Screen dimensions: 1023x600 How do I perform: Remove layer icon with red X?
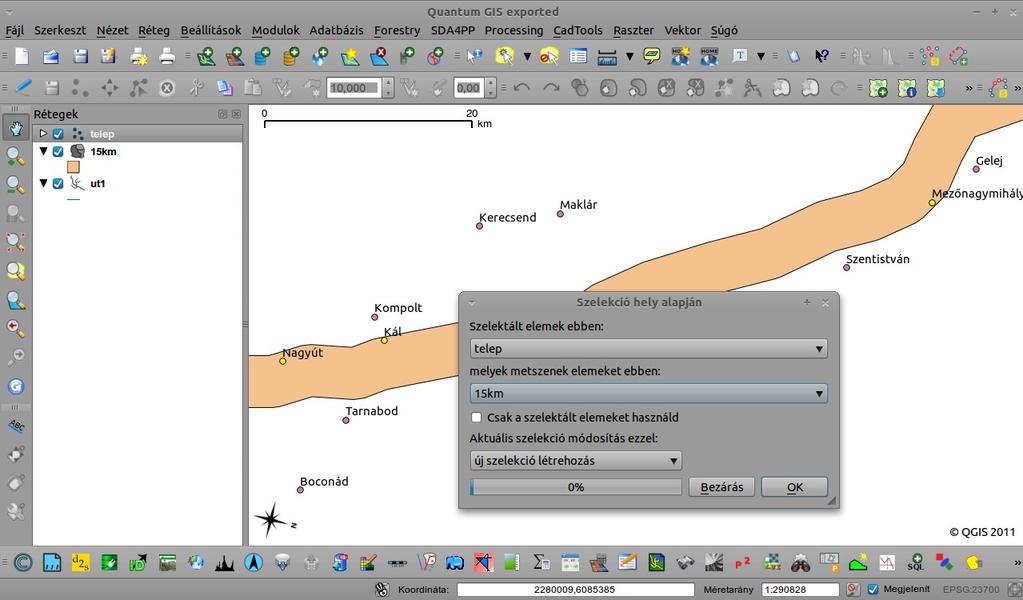click(x=378, y=56)
